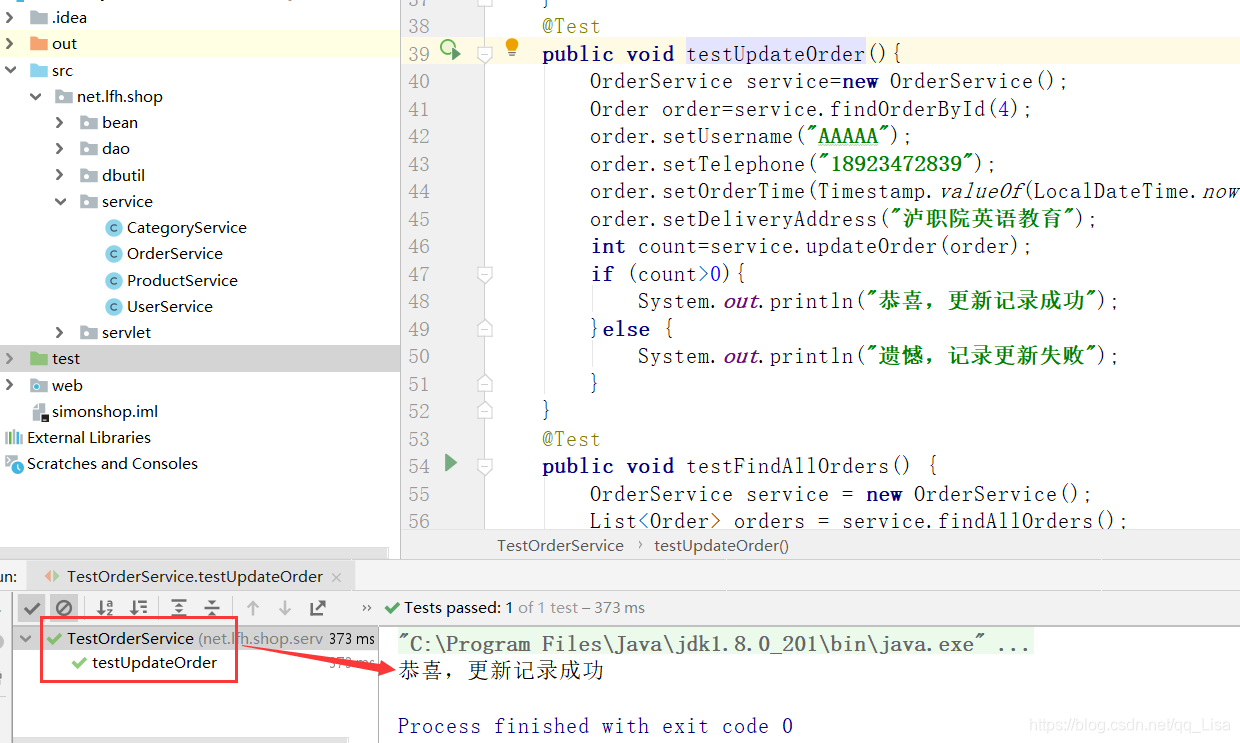Close the TestOrderService.testUpdateOrder run tab
This screenshot has height=743, width=1240.
tap(336, 577)
